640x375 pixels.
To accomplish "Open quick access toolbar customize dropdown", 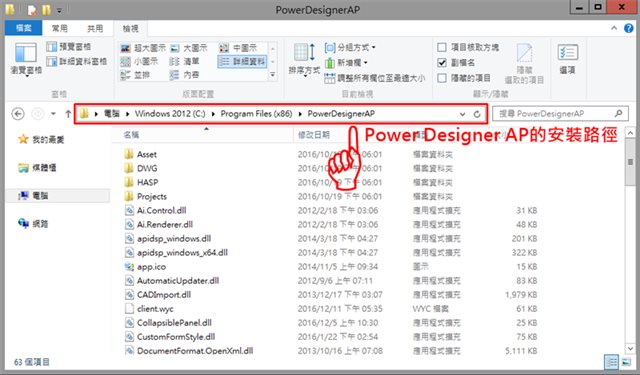I will [60, 10].
